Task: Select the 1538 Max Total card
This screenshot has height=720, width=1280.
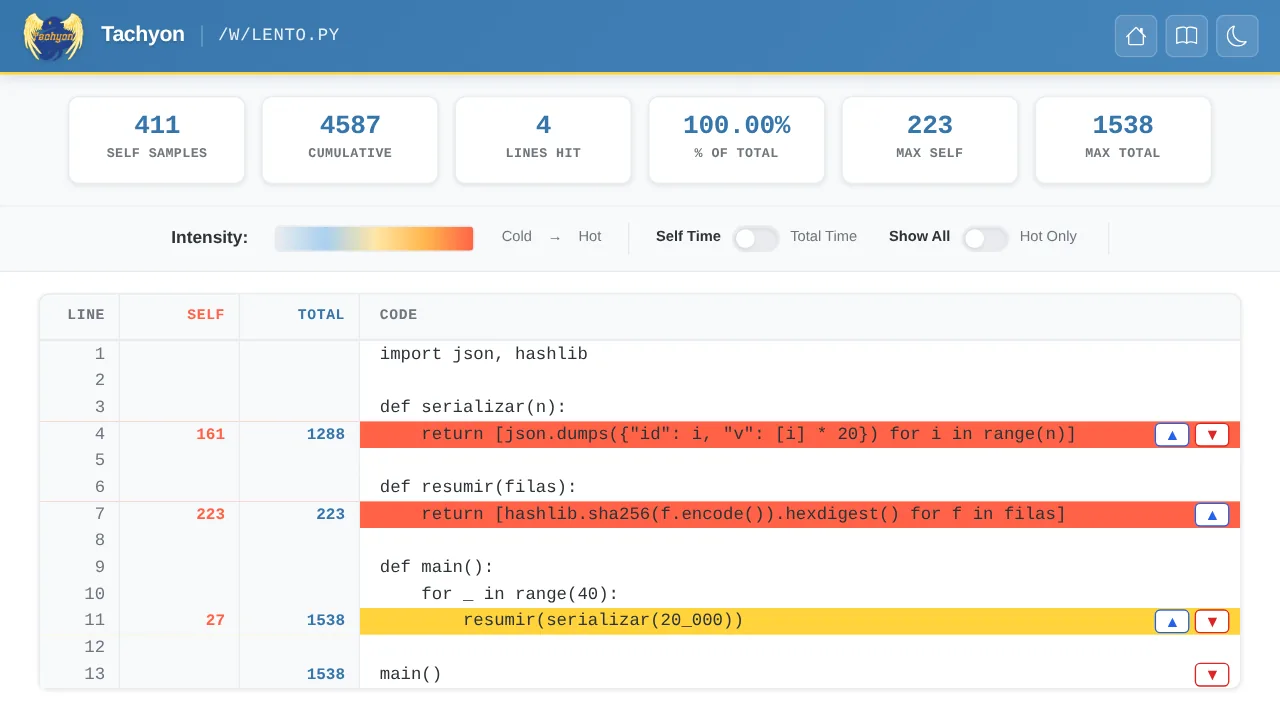Action: (1123, 140)
